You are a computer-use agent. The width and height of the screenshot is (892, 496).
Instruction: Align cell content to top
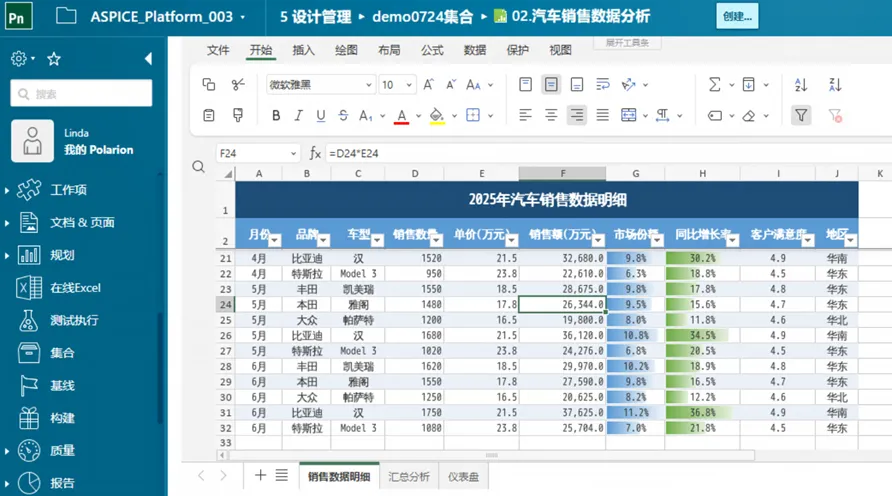click(526, 85)
